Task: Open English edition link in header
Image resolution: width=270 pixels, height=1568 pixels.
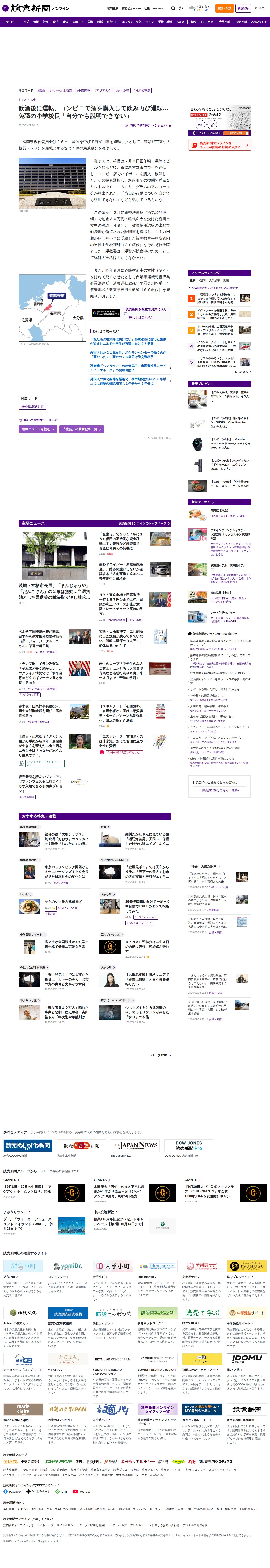Action: (x=158, y=8)
